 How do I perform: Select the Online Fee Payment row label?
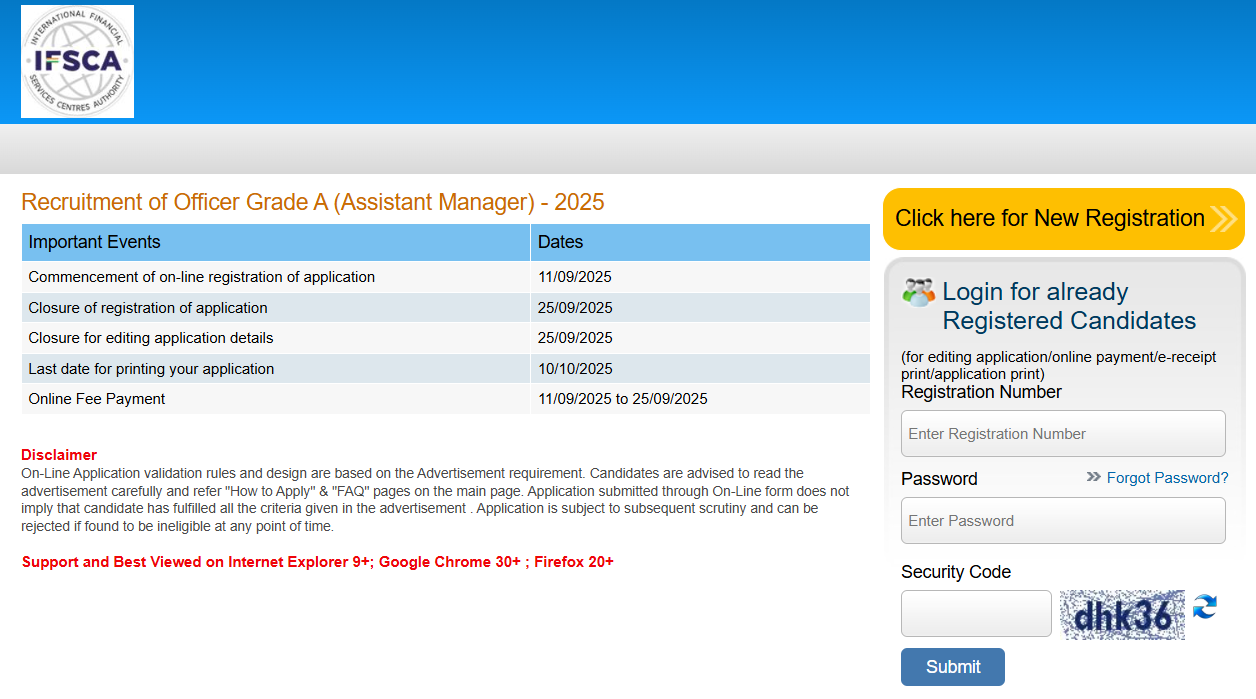click(x=97, y=399)
